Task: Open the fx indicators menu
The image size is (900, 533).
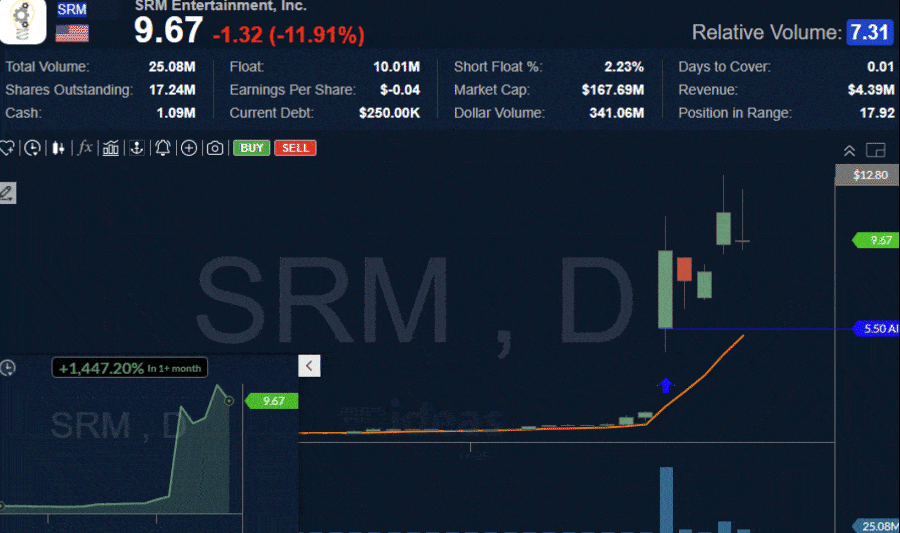Action: [85, 148]
